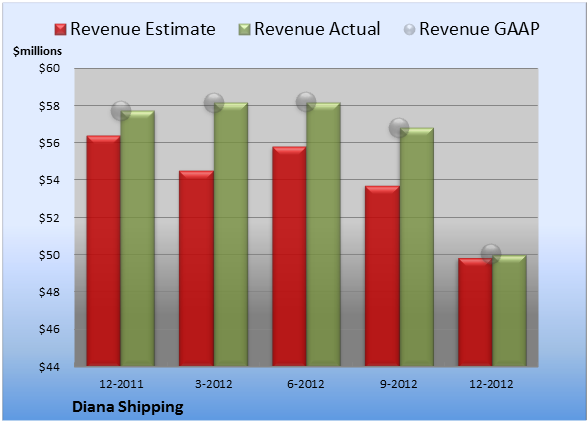Click the $44 y-axis label
The width and height of the screenshot is (588, 422).
pyautogui.click(x=49, y=366)
